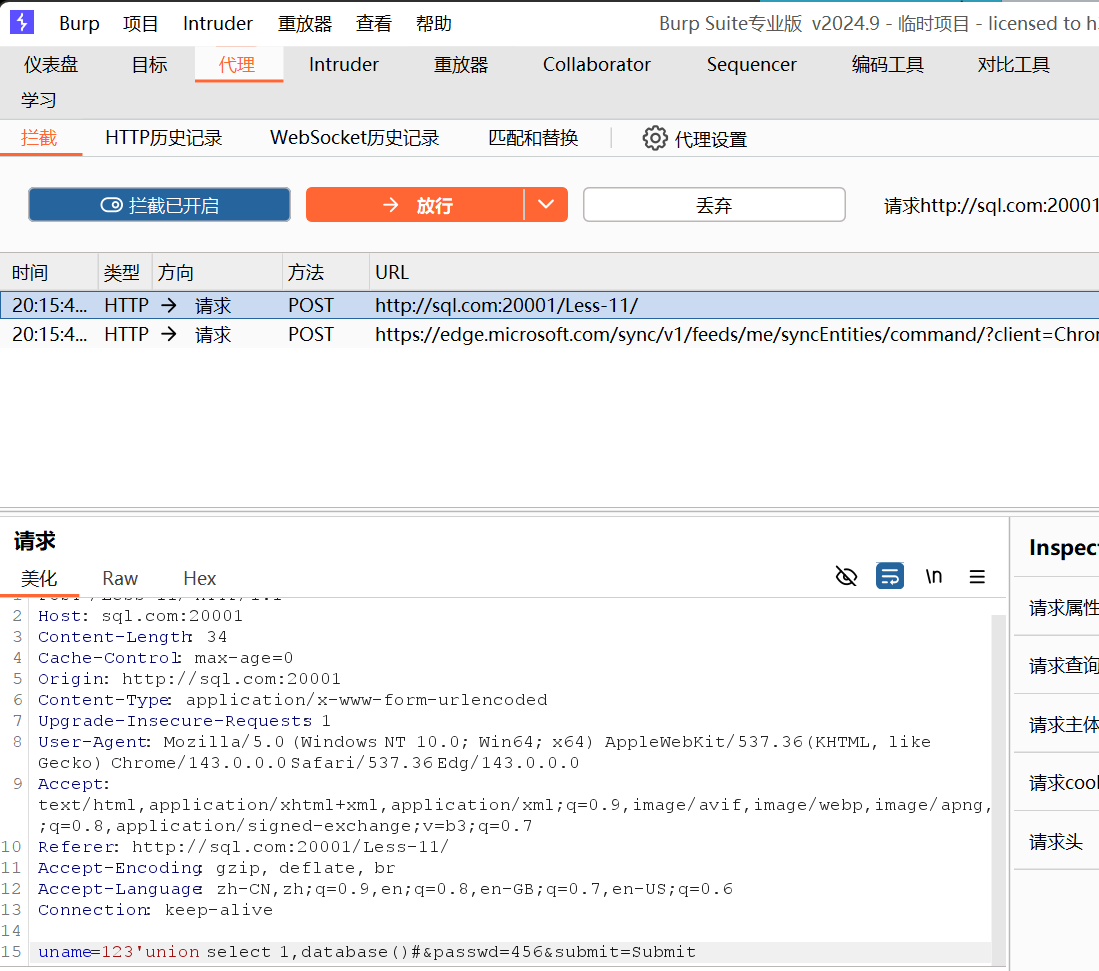Toggle the \n show newlines button
The width and height of the screenshot is (1099, 971).
[934, 576]
